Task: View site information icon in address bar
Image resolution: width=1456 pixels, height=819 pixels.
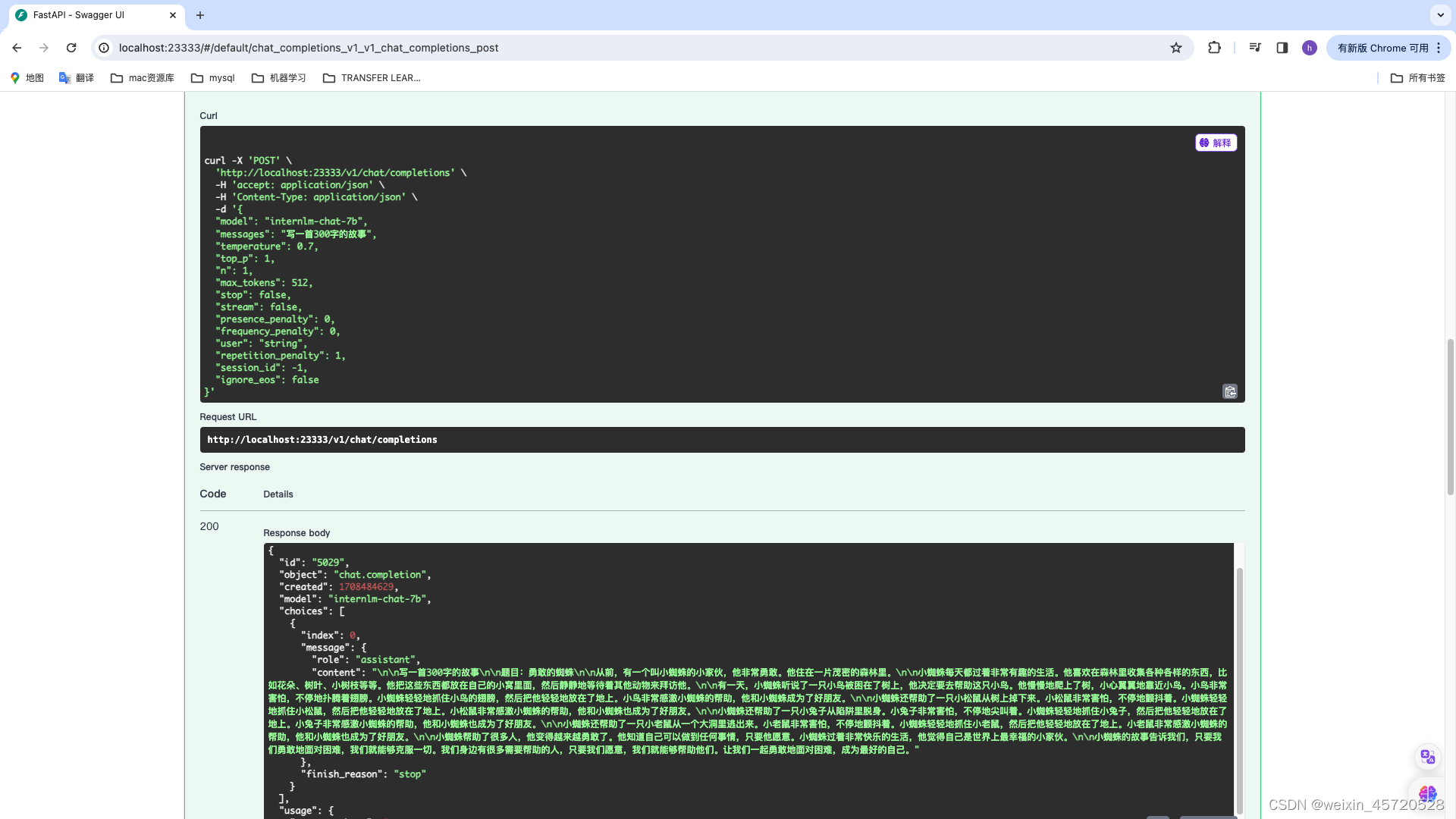Action: (105, 48)
